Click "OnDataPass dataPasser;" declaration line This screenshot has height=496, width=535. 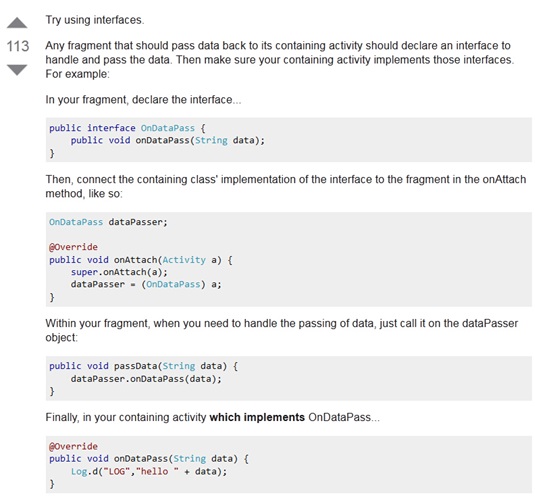[x=108, y=222]
